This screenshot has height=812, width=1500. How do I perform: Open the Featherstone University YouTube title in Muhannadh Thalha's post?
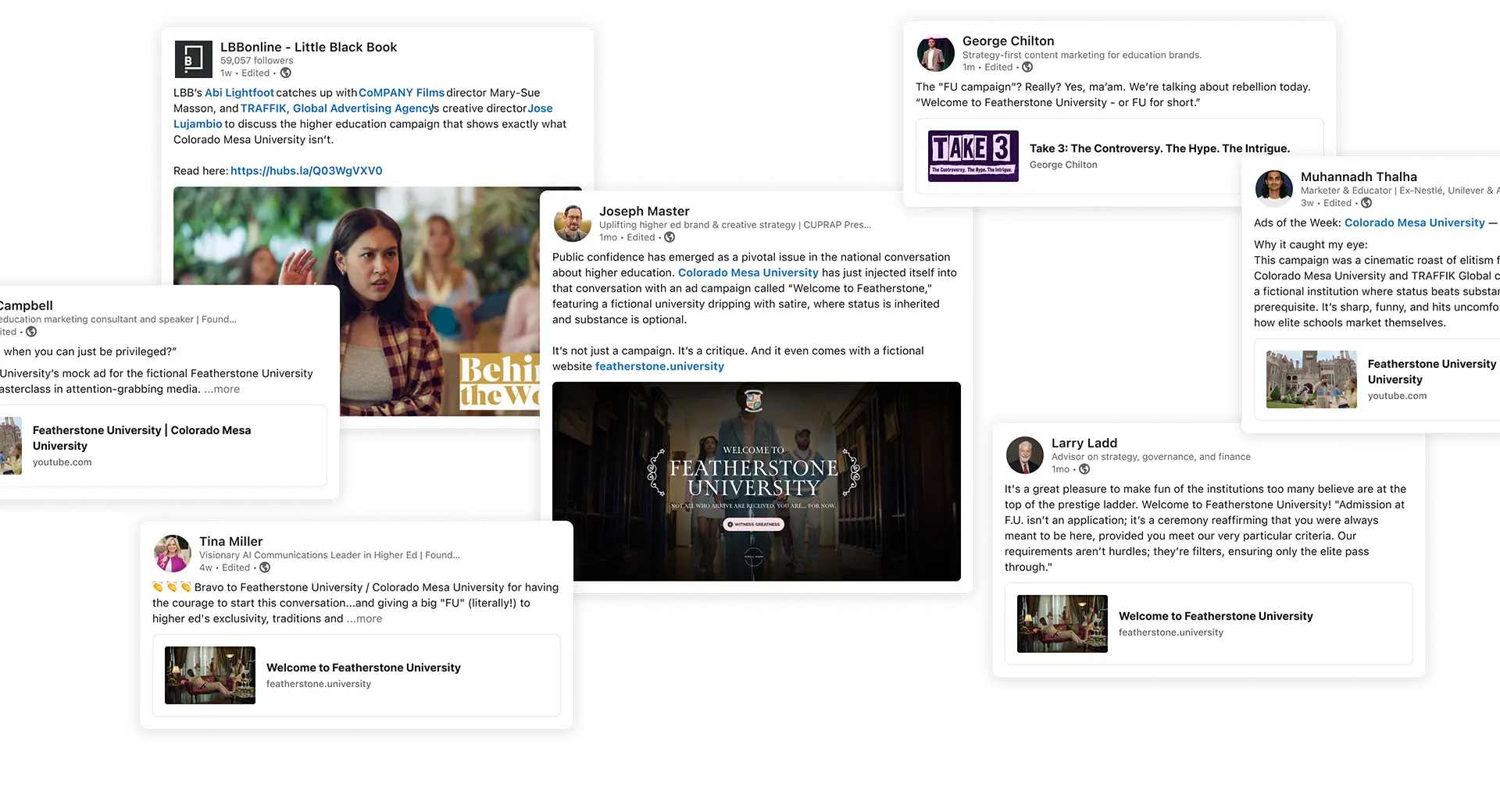(1432, 372)
